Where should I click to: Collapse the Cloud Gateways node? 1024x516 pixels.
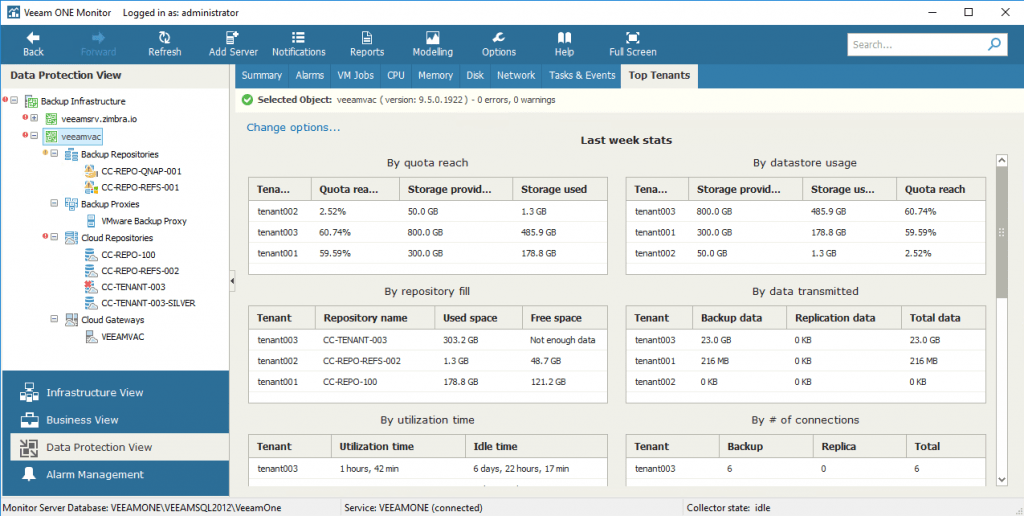point(54,320)
